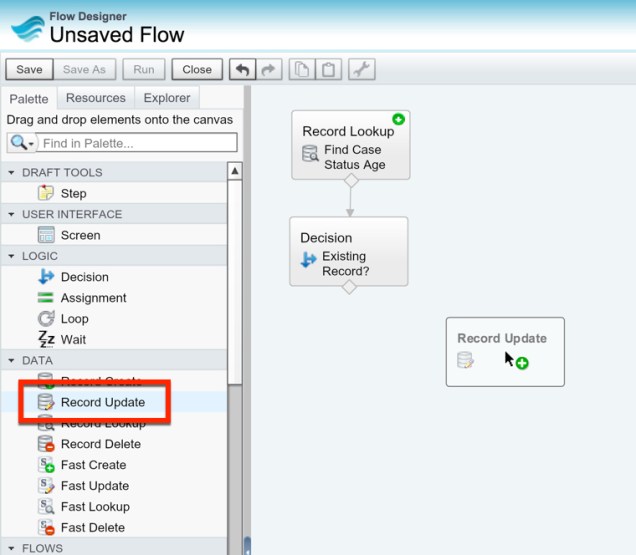The width and height of the screenshot is (636, 555).
Task: Switch to the Resources tab
Action: point(96,98)
